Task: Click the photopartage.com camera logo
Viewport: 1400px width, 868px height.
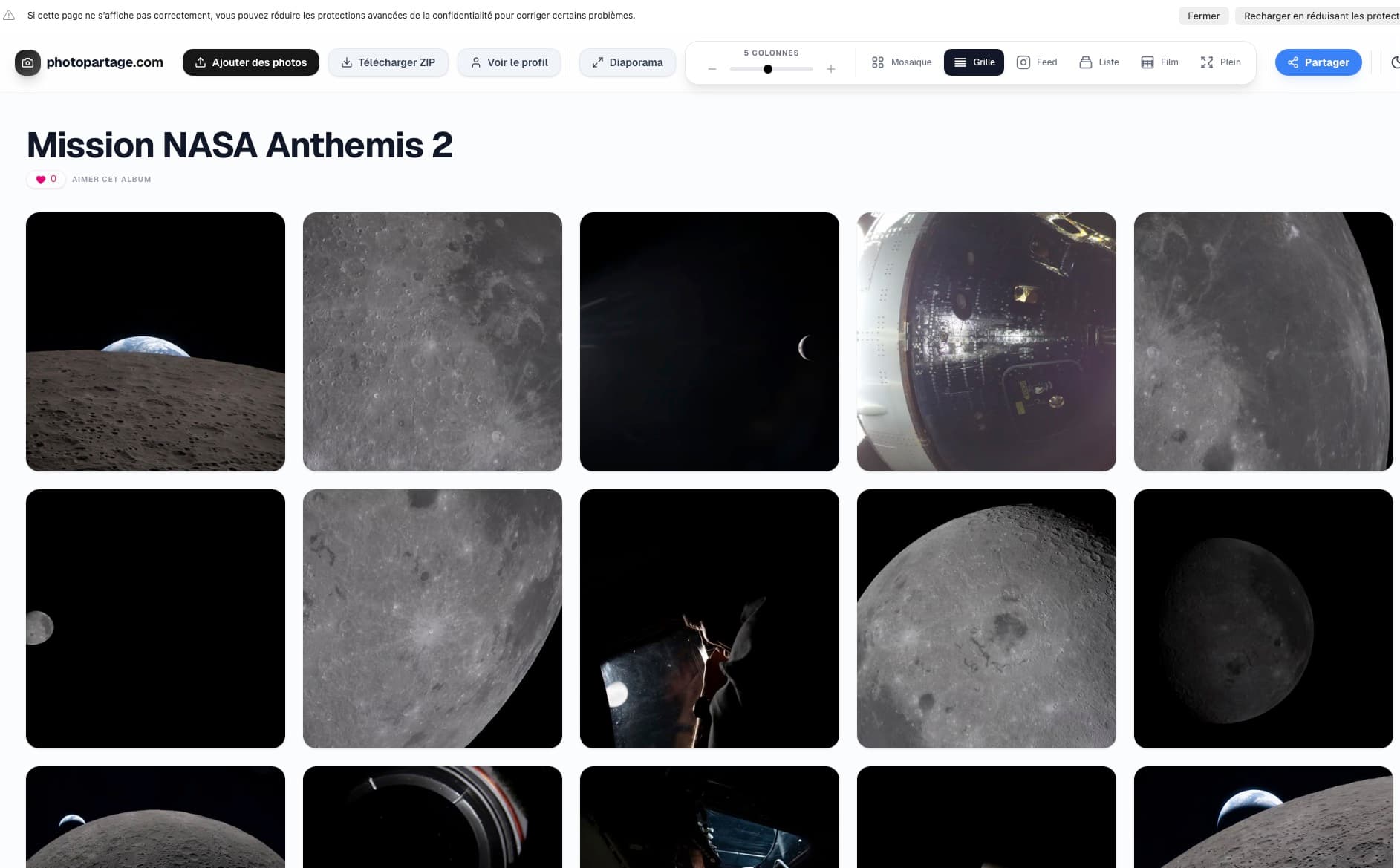Action: [x=27, y=62]
